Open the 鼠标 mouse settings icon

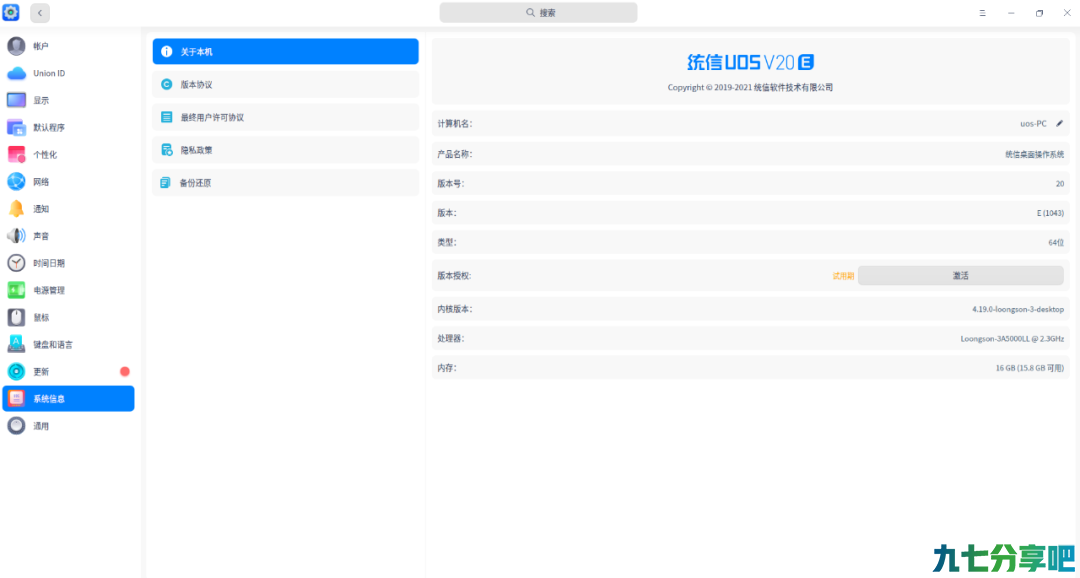tap(16, 318)
